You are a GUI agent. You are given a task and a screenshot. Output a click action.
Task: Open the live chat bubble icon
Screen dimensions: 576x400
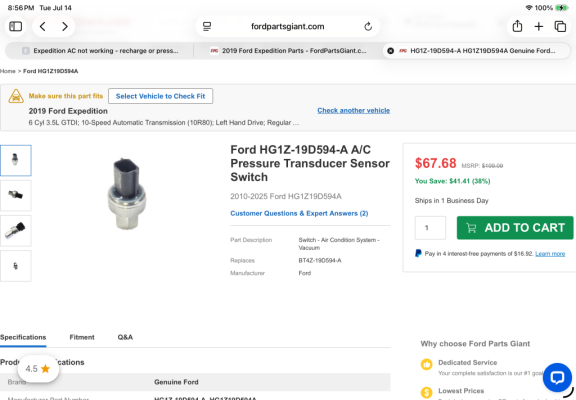(557, 377)
